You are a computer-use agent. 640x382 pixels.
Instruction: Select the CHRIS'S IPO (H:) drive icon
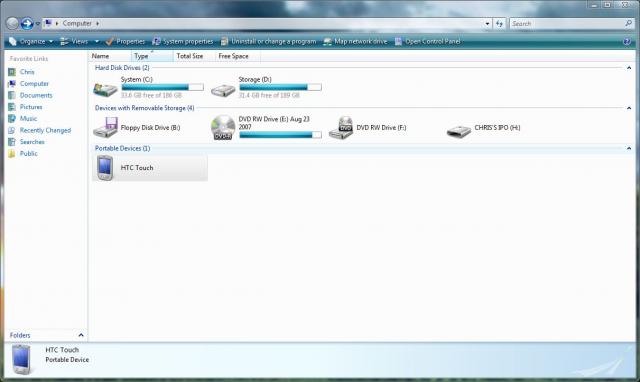[x=459, y=131]
